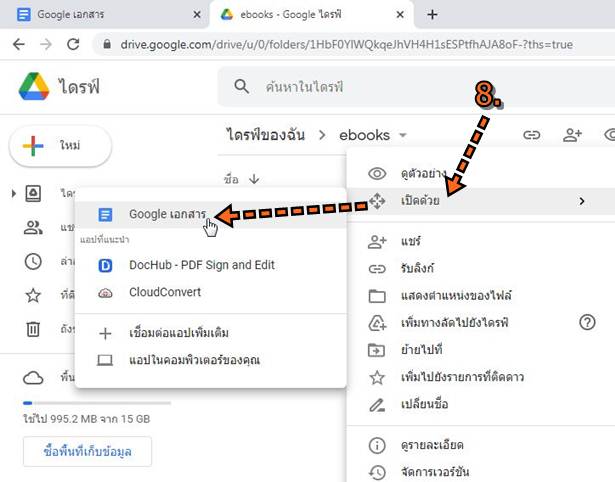Close the Google เอกสาร browser tab

point(197,15)
